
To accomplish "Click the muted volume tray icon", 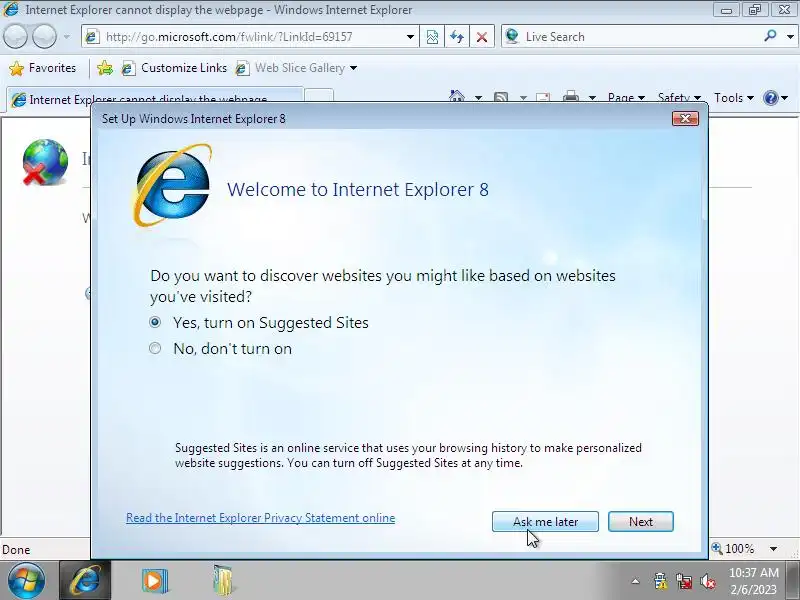I will pyautogui.click(x=708, y=581).
